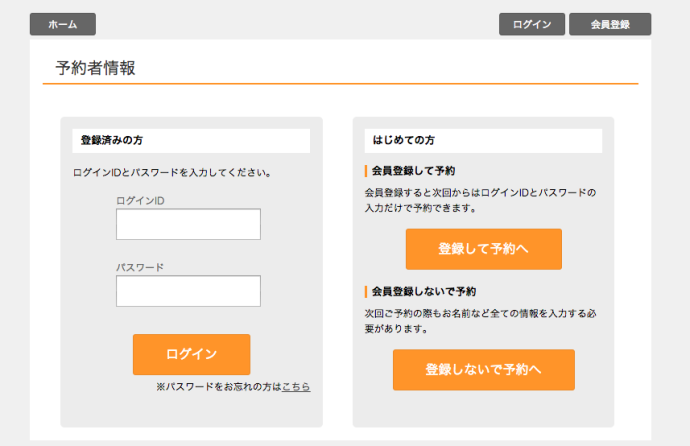Focus the ログインID input field

coord(188,225)
